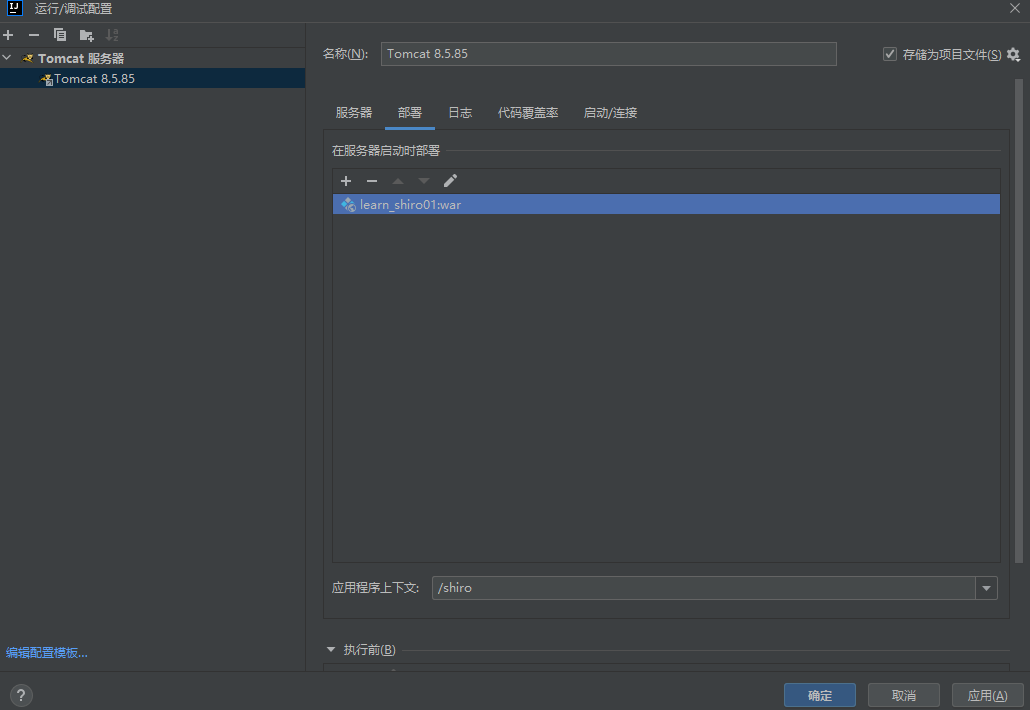Click the 应用程序上下文 text field
The width and height of the screenshot is (1030, 710).
pos(704,588)
